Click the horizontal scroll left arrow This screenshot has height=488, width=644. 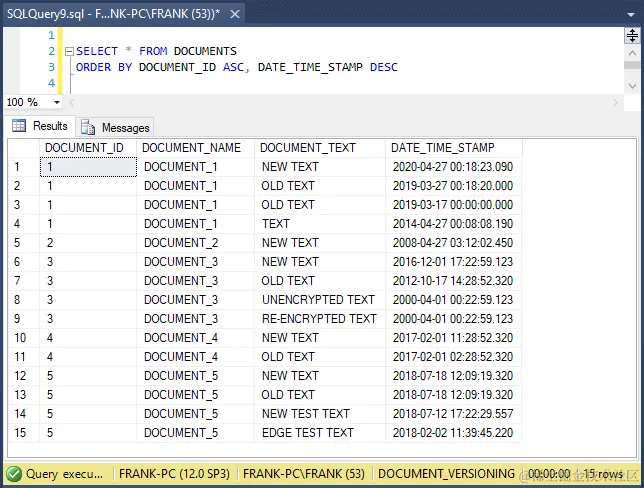72,102
